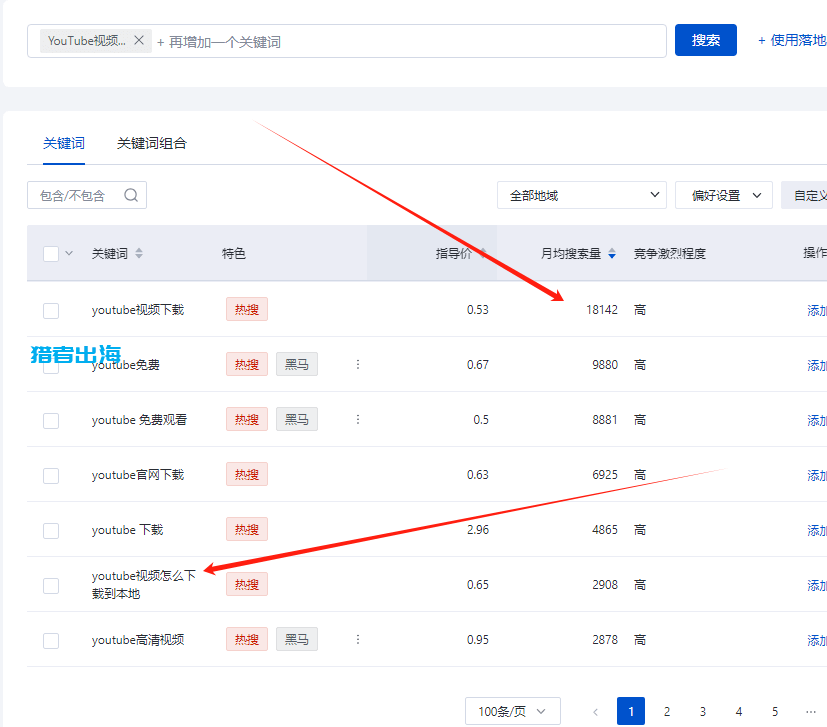The width and height of the screenshot is (827, 727).
Task: Click keyword text youtube高清视频
Action: 138,640
